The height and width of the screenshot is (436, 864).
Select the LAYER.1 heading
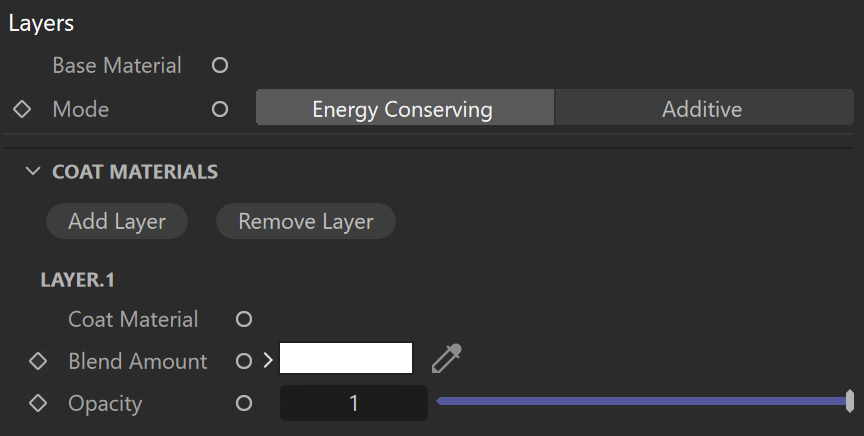point(78,280)
